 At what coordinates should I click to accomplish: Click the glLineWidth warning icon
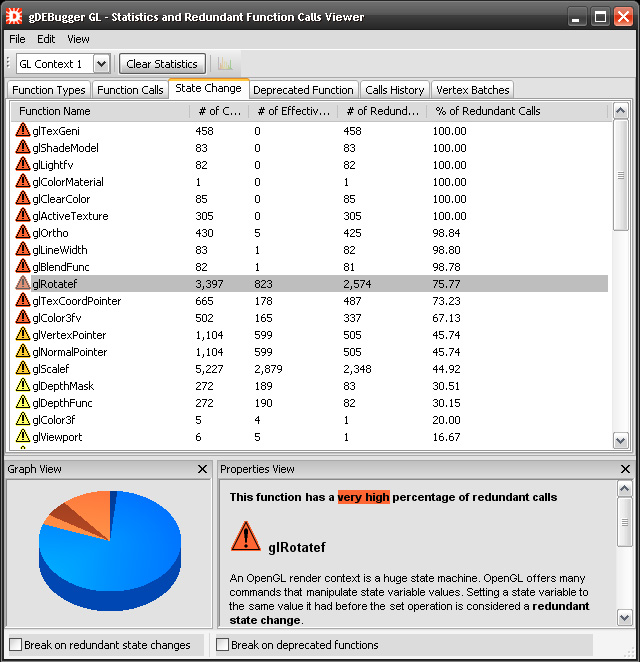click(x=23, y=249)
